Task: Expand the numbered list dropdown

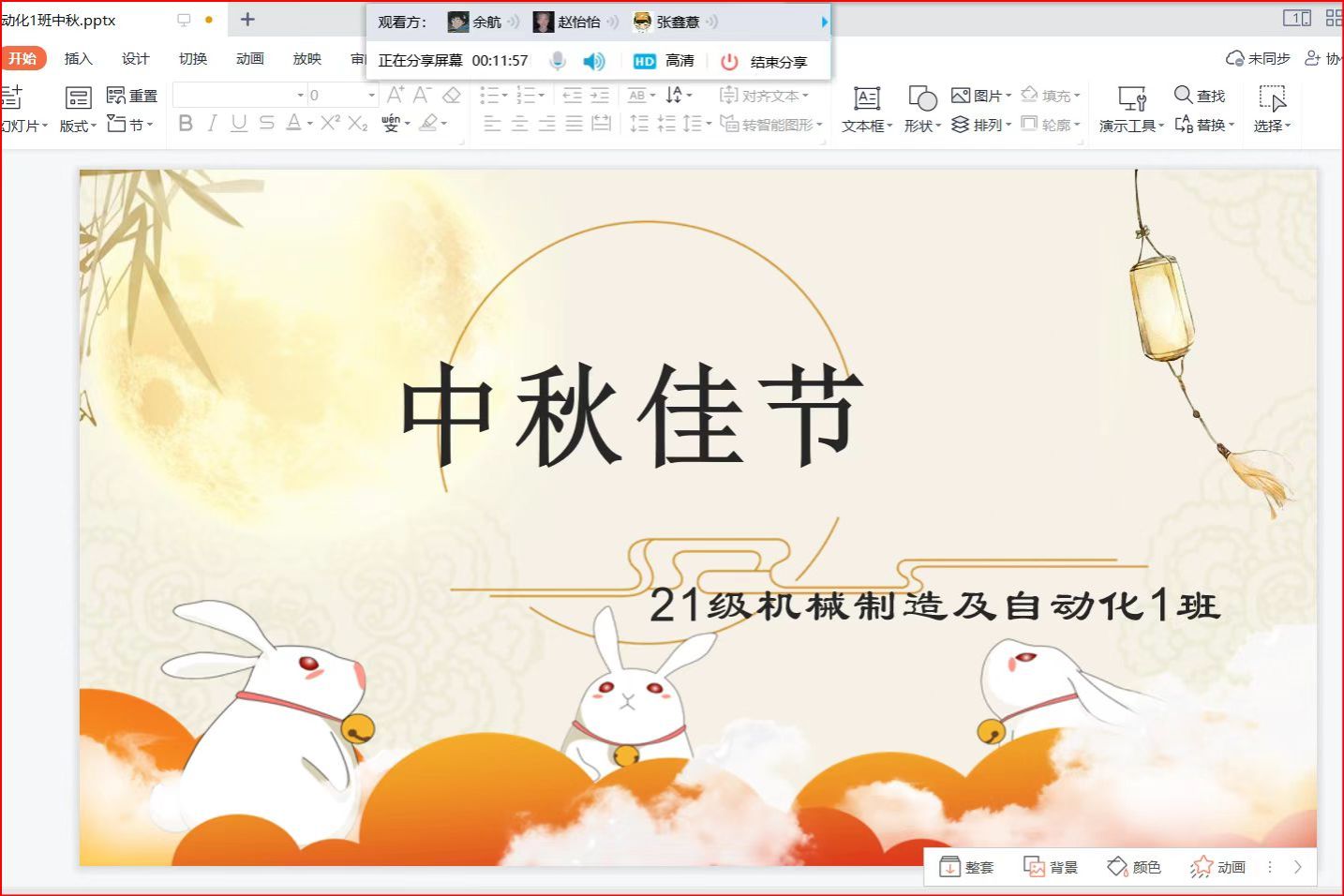Action: click(541, 95)
